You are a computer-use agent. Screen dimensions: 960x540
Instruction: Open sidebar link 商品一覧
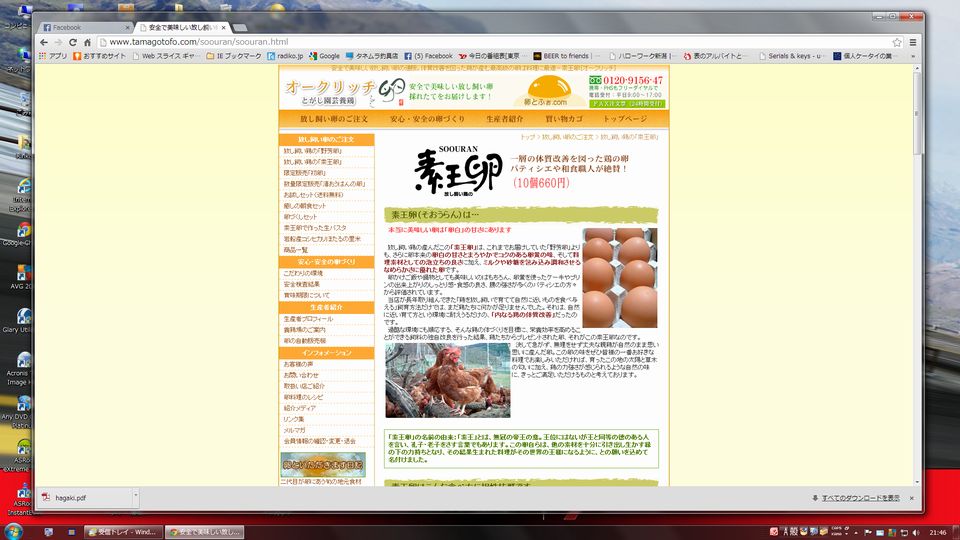[x=296, y=250]
